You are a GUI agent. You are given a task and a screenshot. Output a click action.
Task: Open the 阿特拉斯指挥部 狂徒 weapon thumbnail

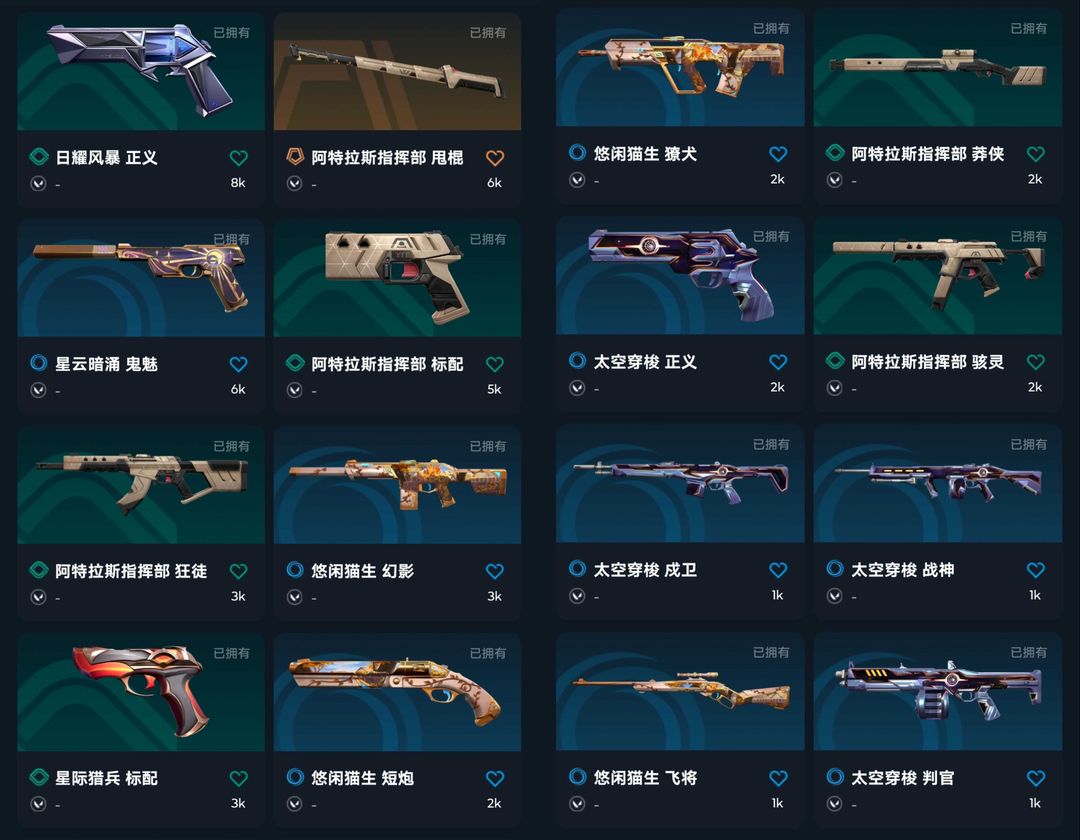[141, 485]
